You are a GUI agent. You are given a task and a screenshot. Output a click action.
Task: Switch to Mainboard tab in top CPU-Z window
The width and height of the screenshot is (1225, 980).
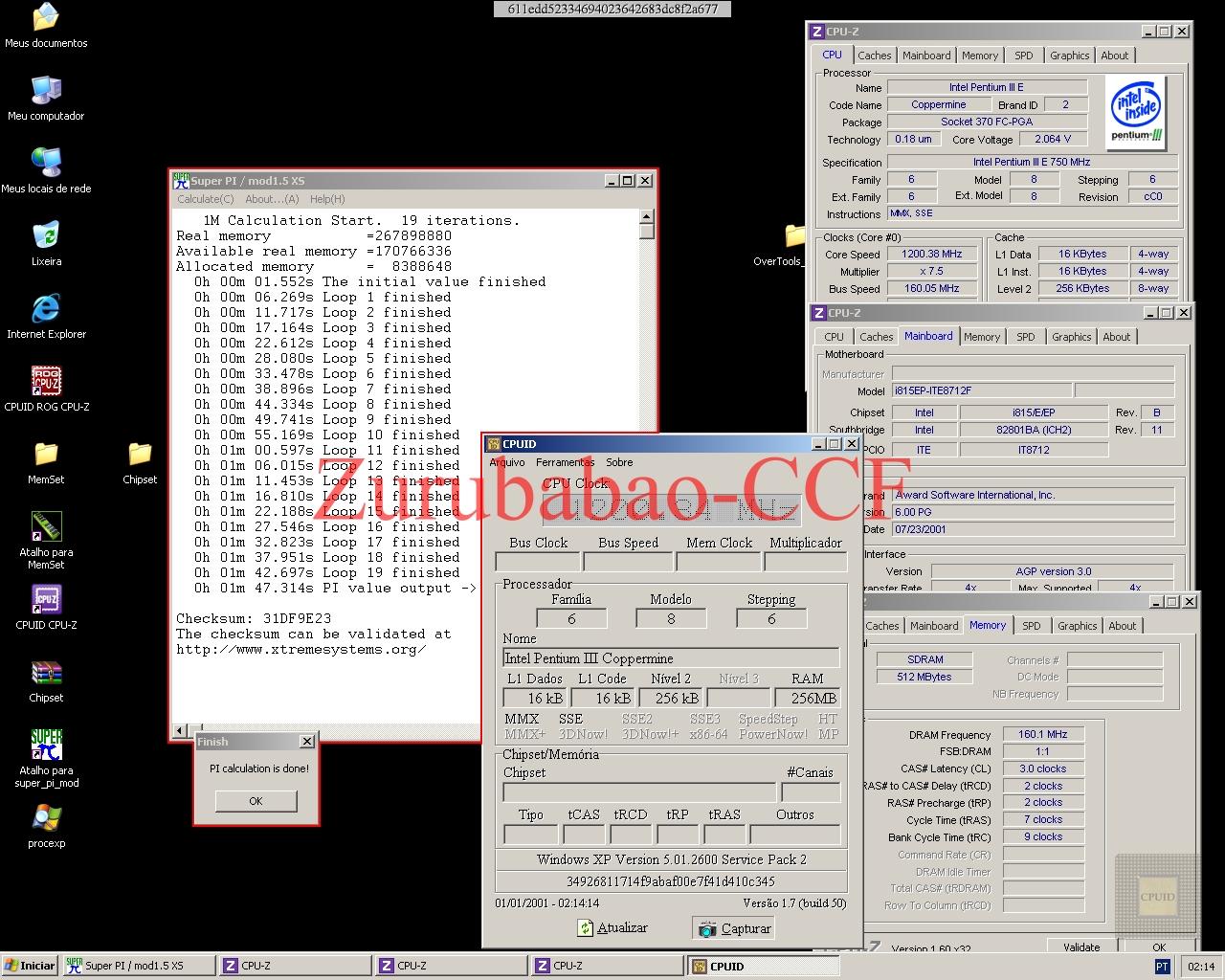pos(926,56)
